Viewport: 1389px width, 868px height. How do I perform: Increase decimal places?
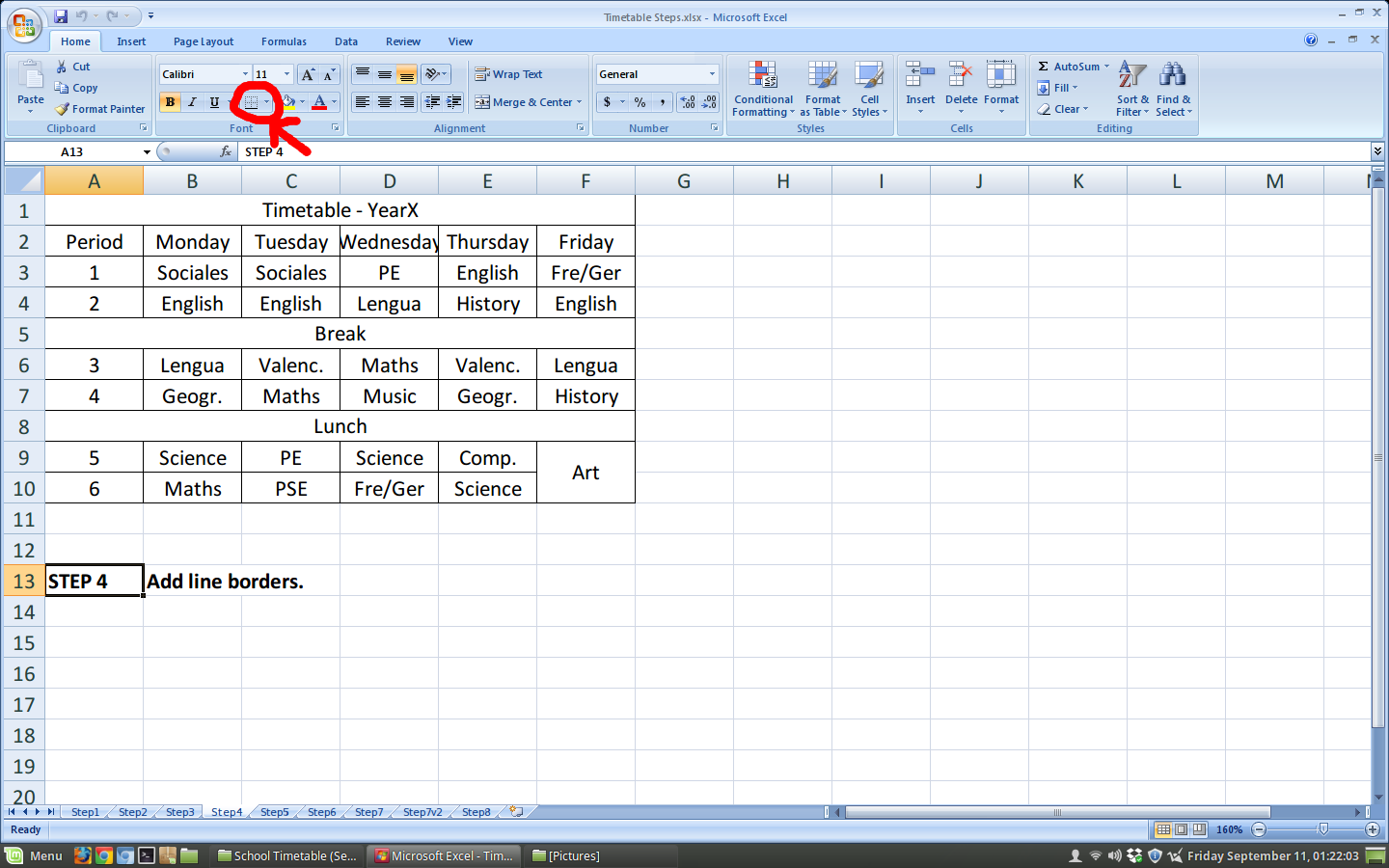pyautogui.click(x=688, y=102)
